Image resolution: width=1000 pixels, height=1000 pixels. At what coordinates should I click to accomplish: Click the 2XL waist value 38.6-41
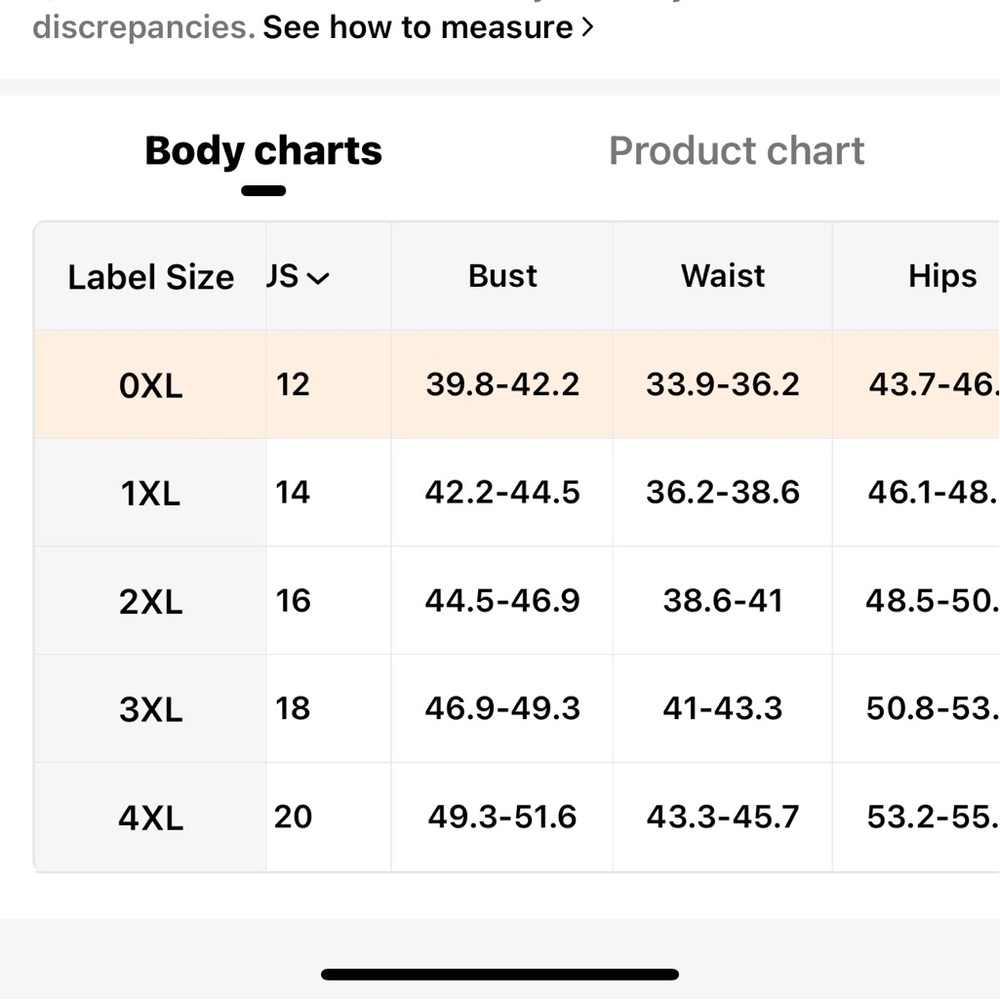click(x=723, y=601)
